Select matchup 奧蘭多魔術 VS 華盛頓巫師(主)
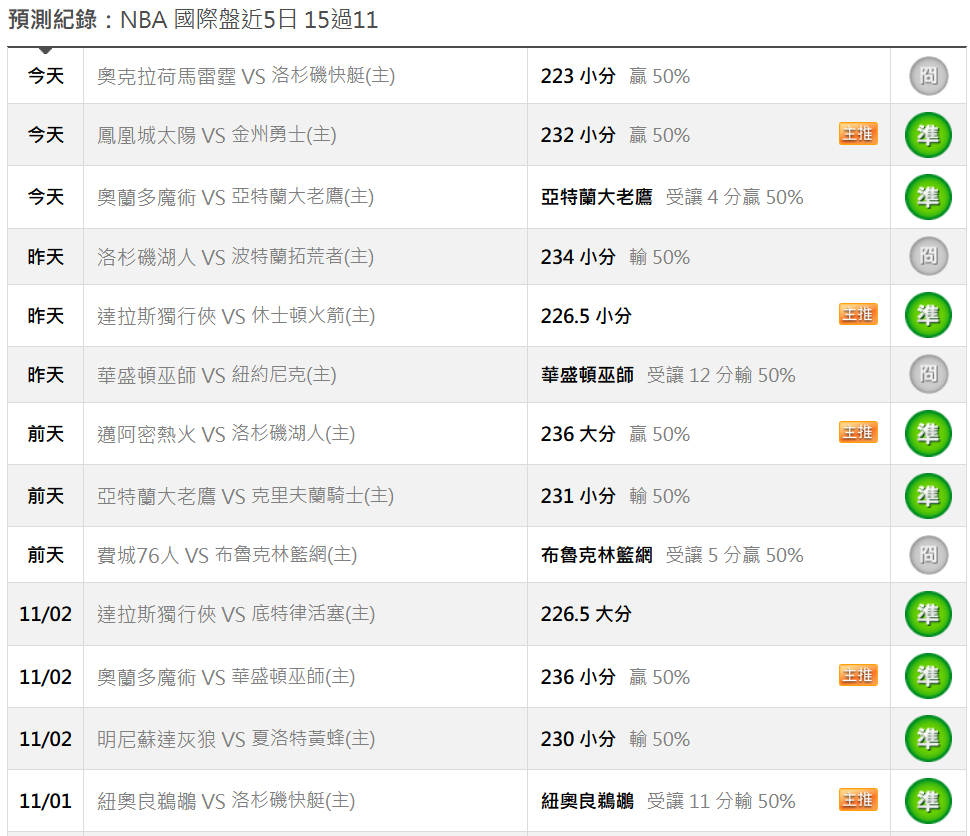Image resolution: width=970 pixels, height=836 pixels. (x=226, y=676)
